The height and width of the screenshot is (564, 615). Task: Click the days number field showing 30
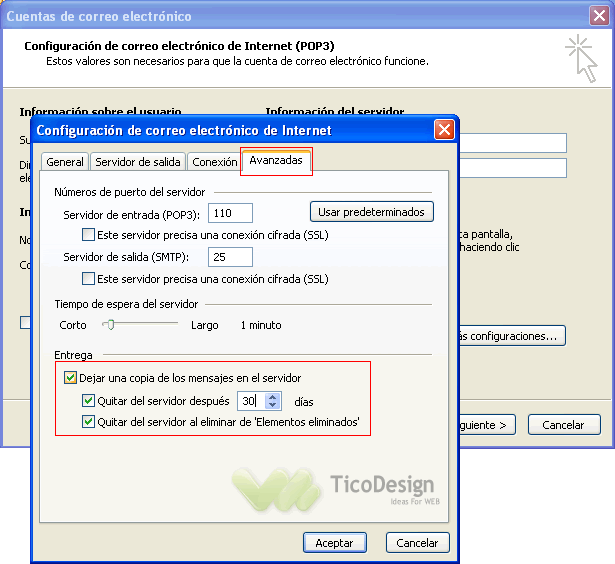click(x=250, y=401)
